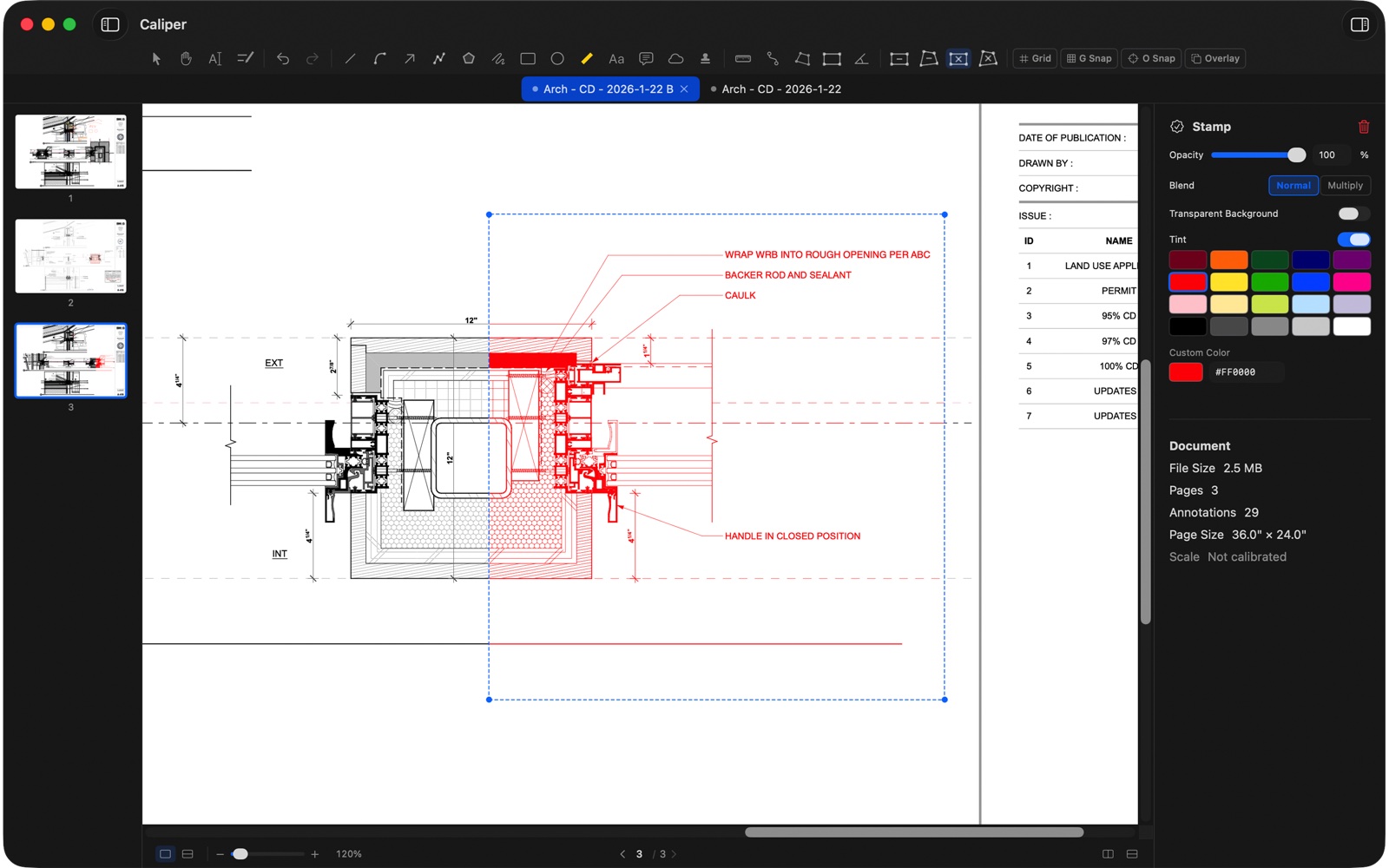Undo the last action
The image size is (1389, 868).
[283, 59]
